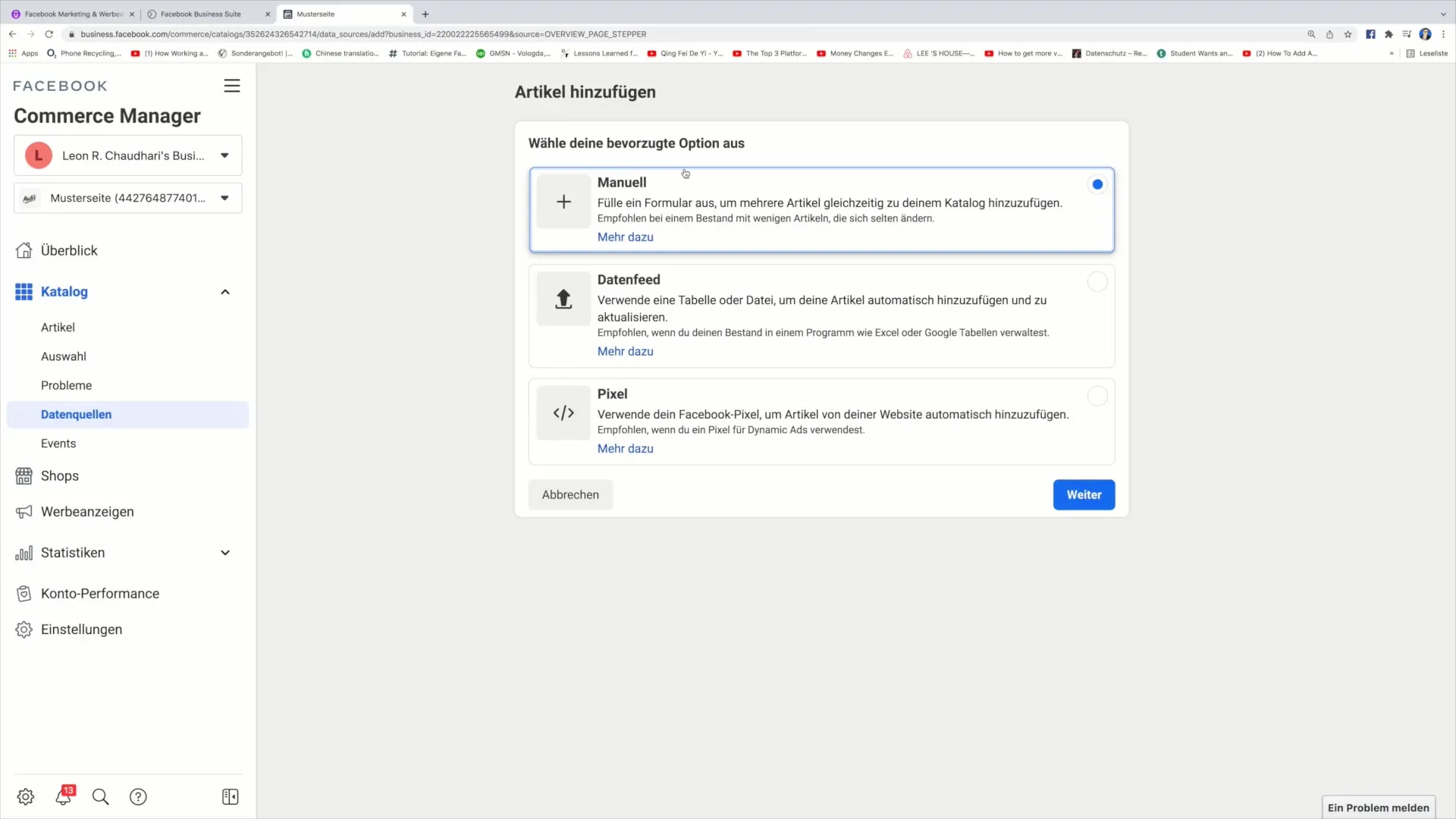Click the code brackets icon for Pixel
This screenshot has width=1456, height=819.
pos(563,413)
